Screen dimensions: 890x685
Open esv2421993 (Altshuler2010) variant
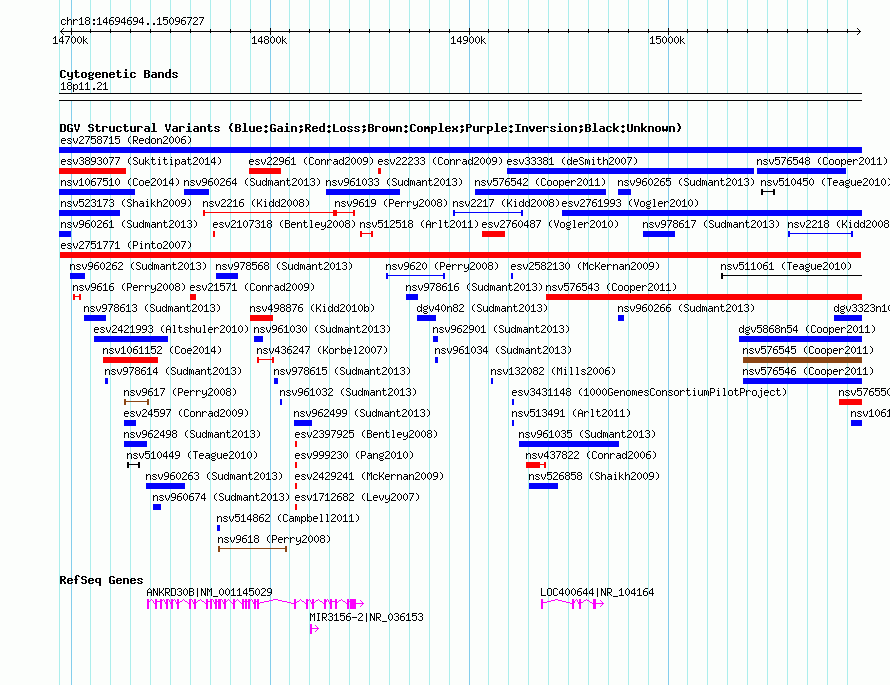pyautogui.click(x=171, y=329)
